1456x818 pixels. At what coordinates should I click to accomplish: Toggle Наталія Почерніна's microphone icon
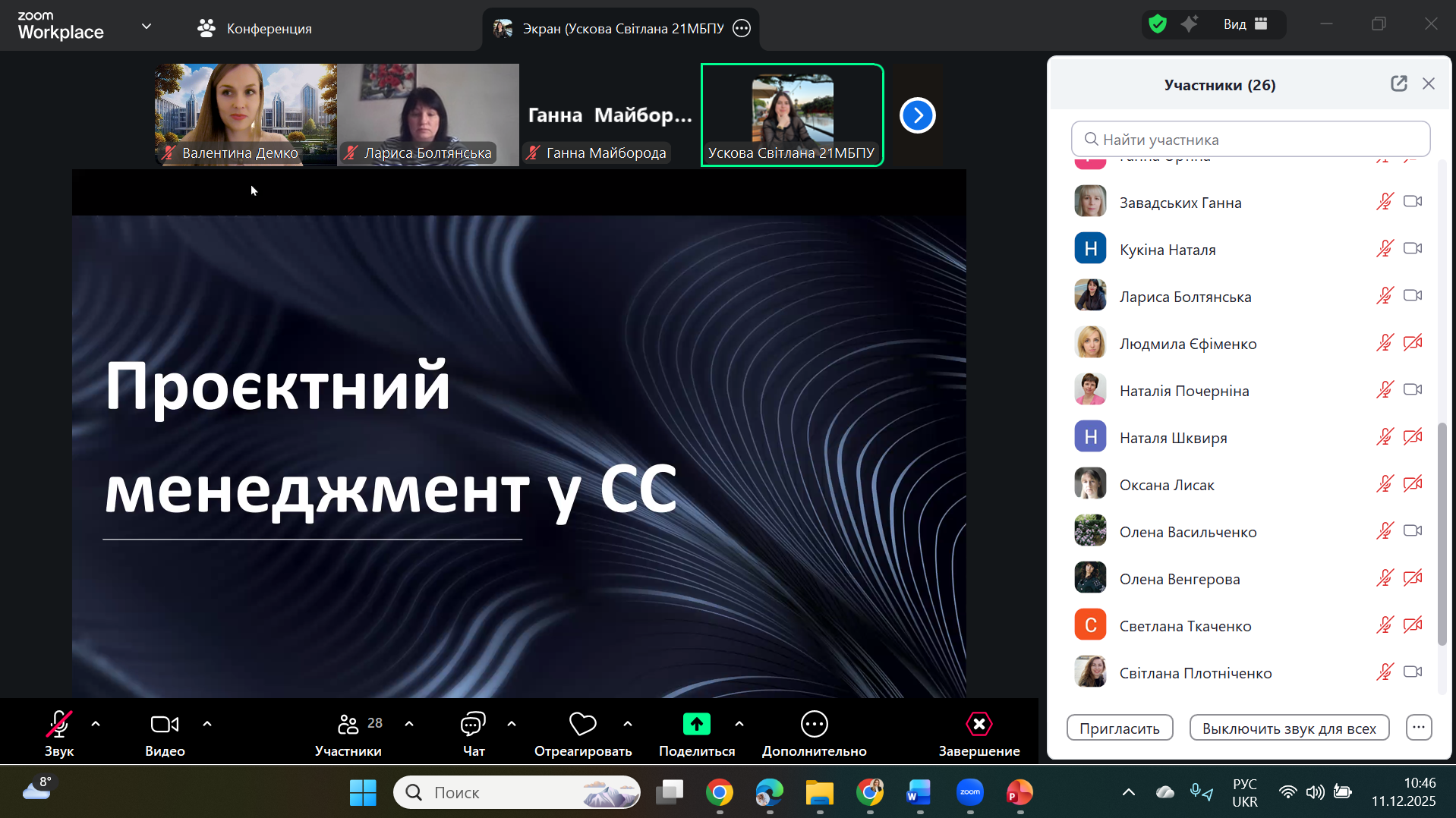pyautogui.click(x=1385, y=389)
